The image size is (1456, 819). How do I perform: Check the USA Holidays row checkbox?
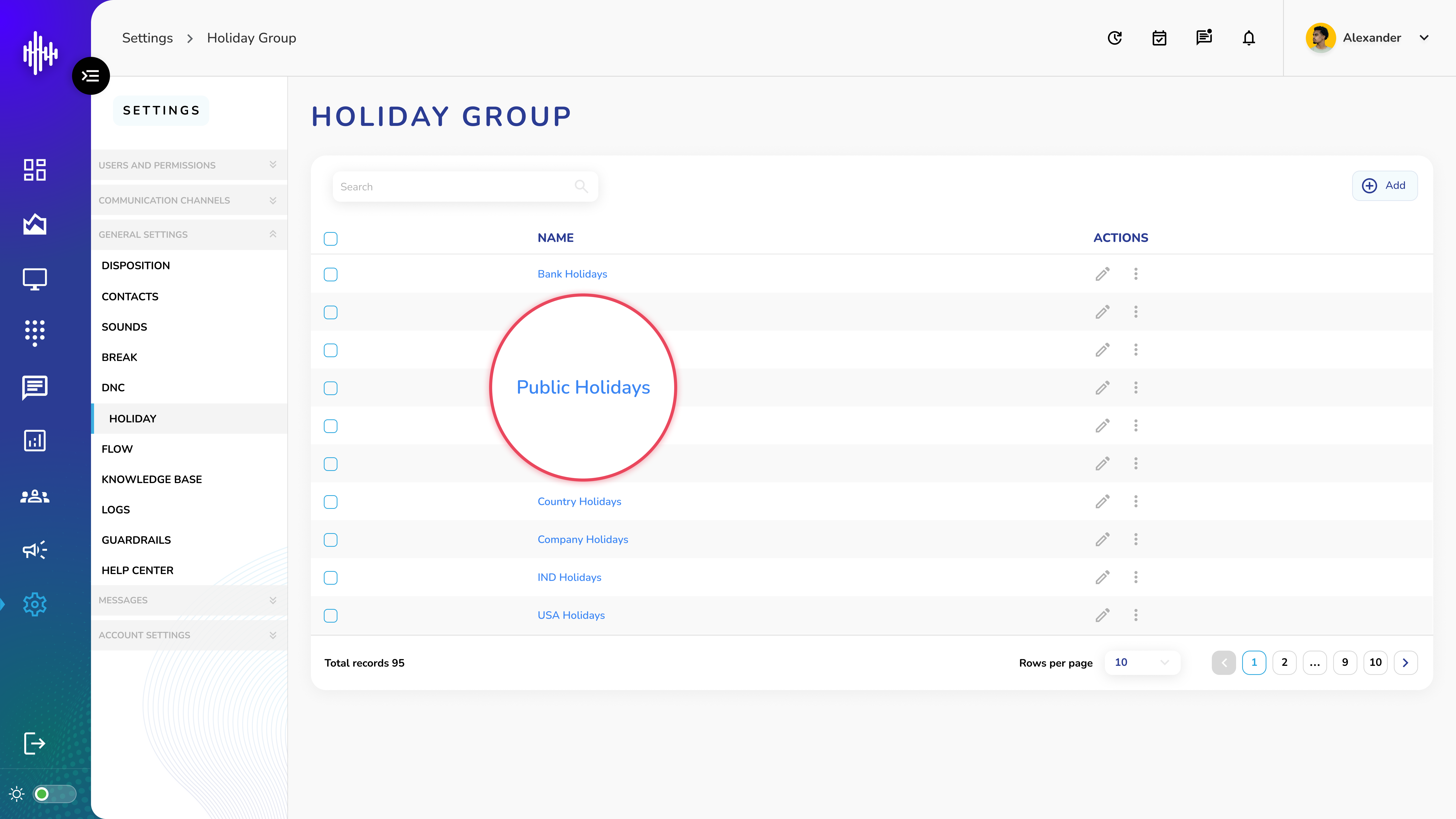tap(331, 616)
